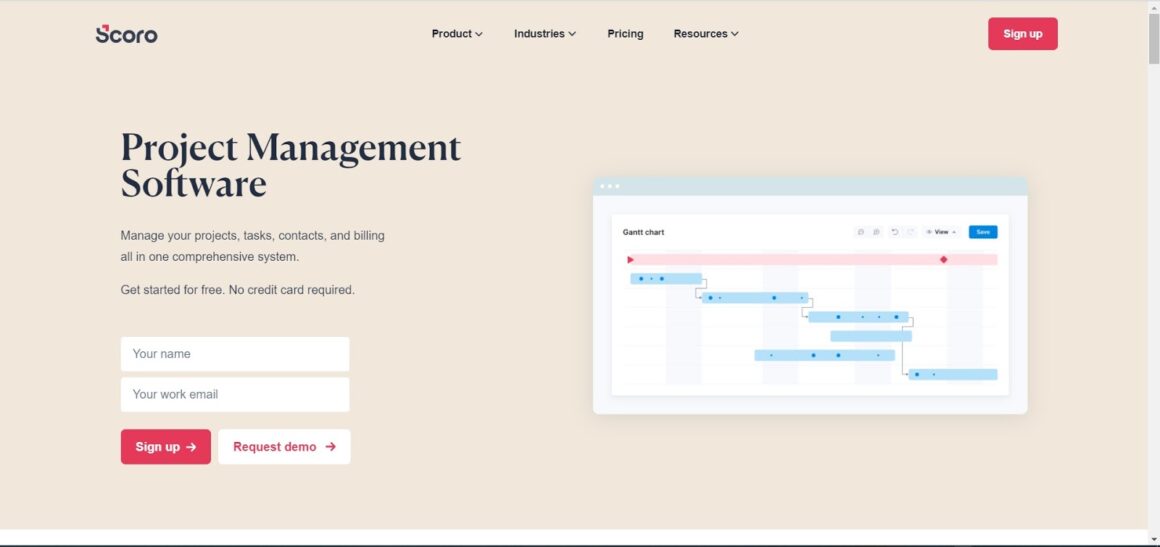The height and width of the screenshot is (547, 1160).
Task: Click the Scoro logo
Action: click(126, 34)
